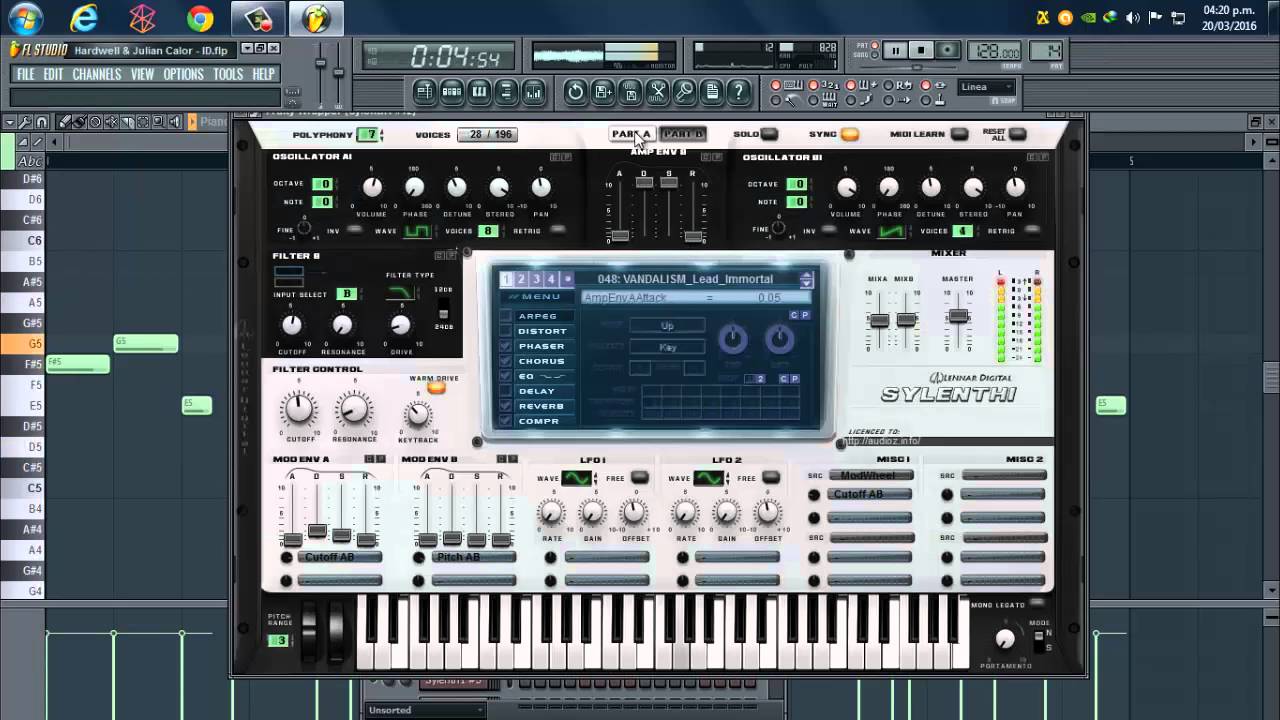Click the piano roll wrench tools icon
The width and height of the screenshot is (1280, 720).
[26, 122]
